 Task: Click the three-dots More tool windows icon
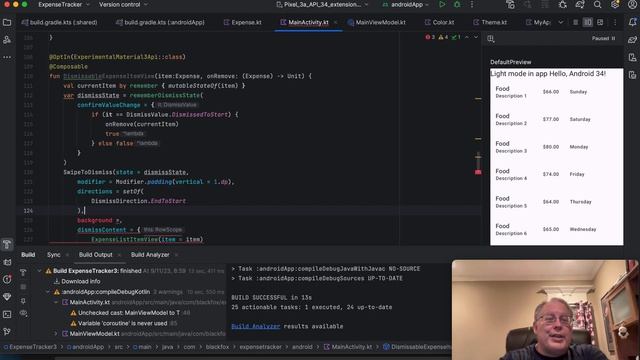coord(7,57)
